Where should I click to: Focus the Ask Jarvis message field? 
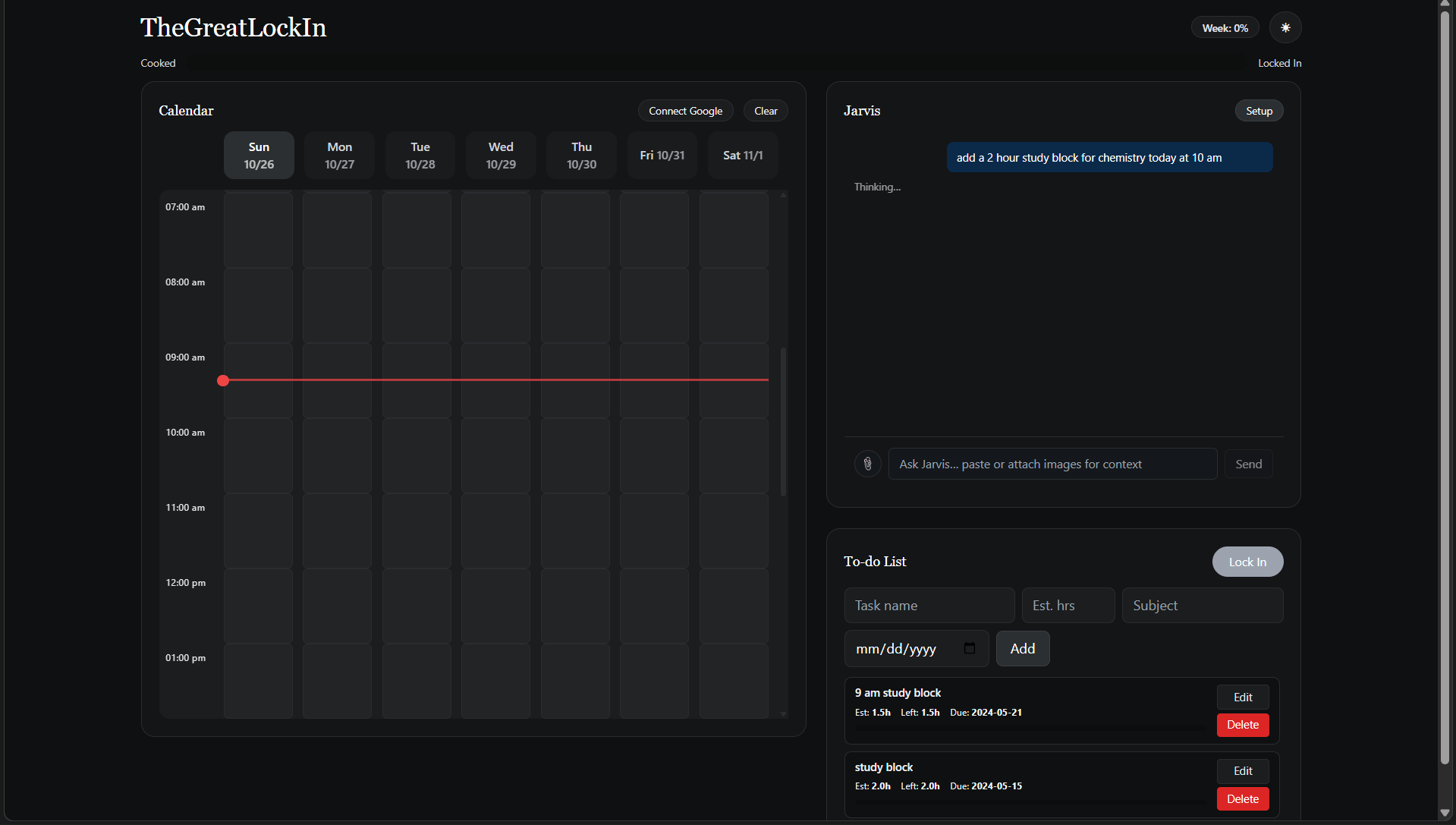point(1052,464)
